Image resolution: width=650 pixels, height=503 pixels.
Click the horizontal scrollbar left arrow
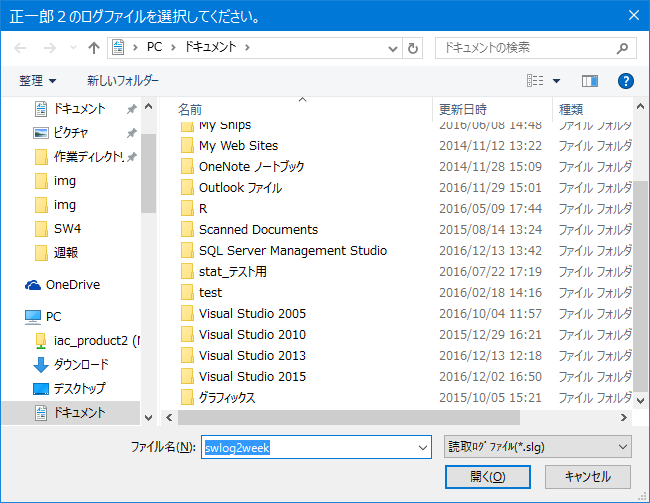169,418
